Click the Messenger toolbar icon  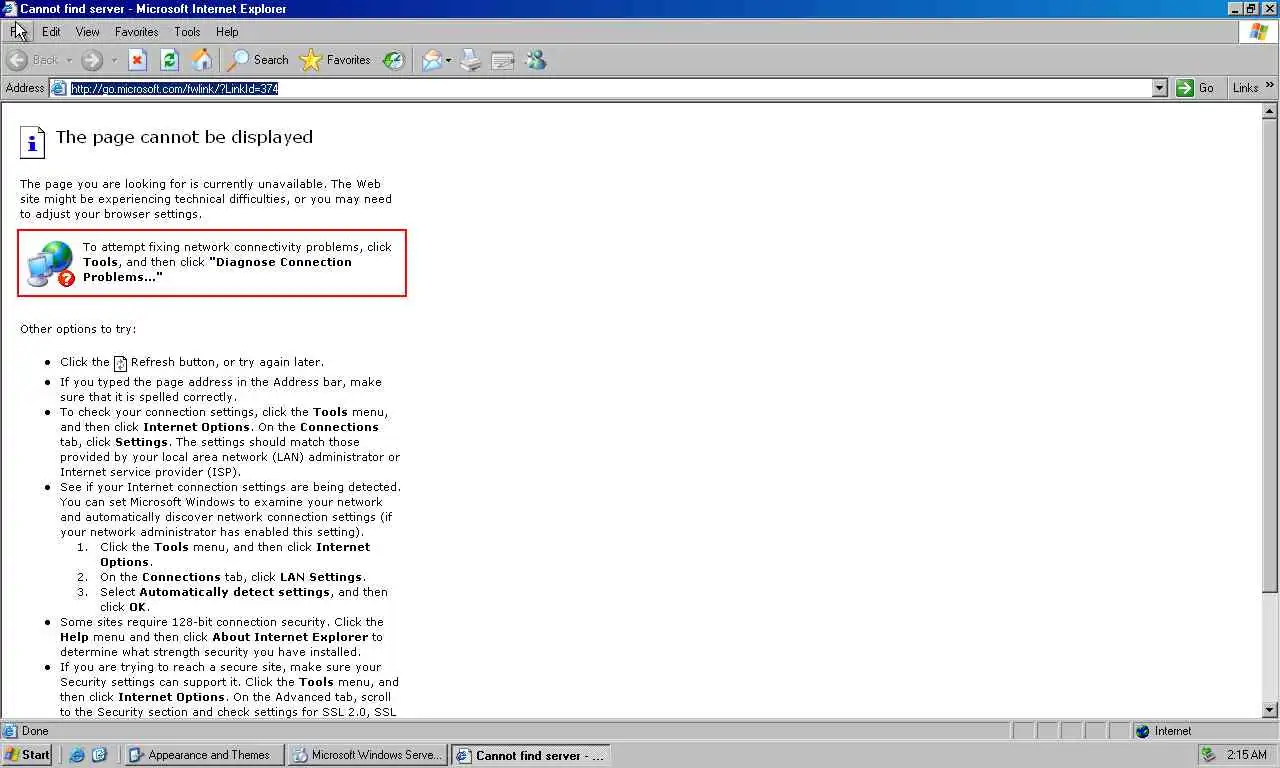(x=536, y=60)
